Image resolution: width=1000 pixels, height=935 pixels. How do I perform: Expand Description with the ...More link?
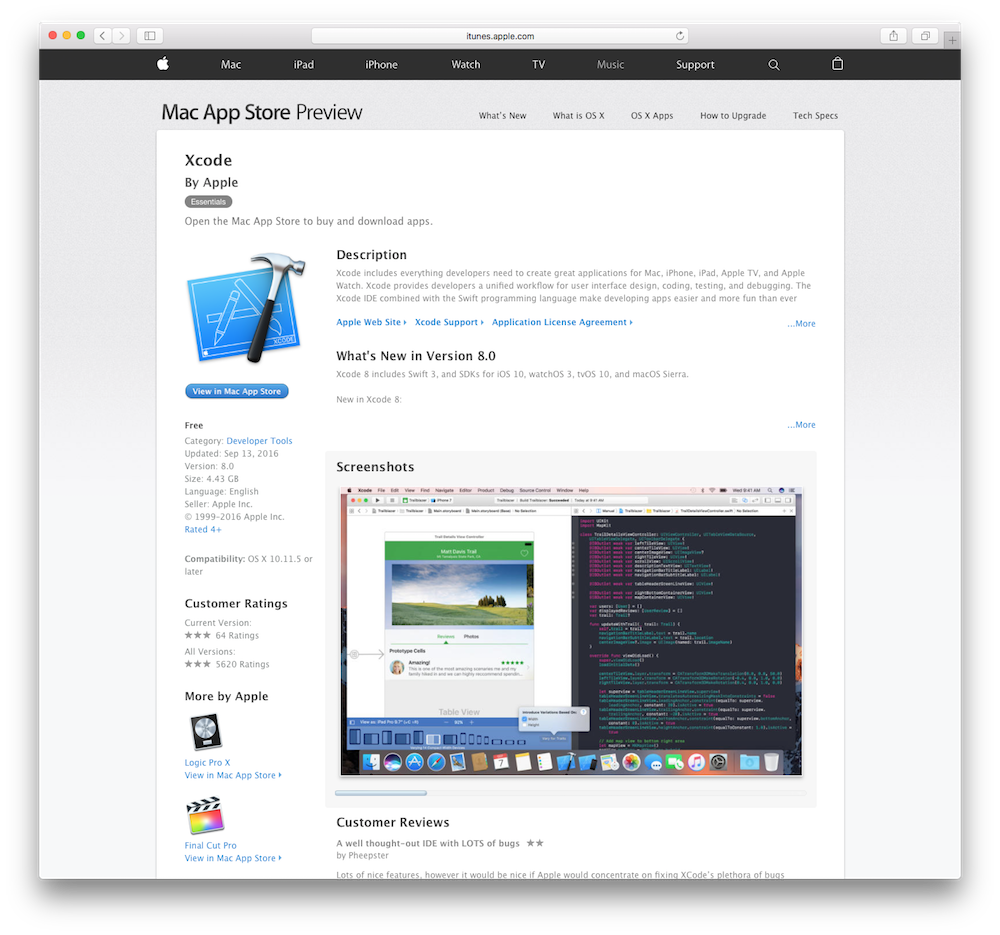tap(801, 323)
